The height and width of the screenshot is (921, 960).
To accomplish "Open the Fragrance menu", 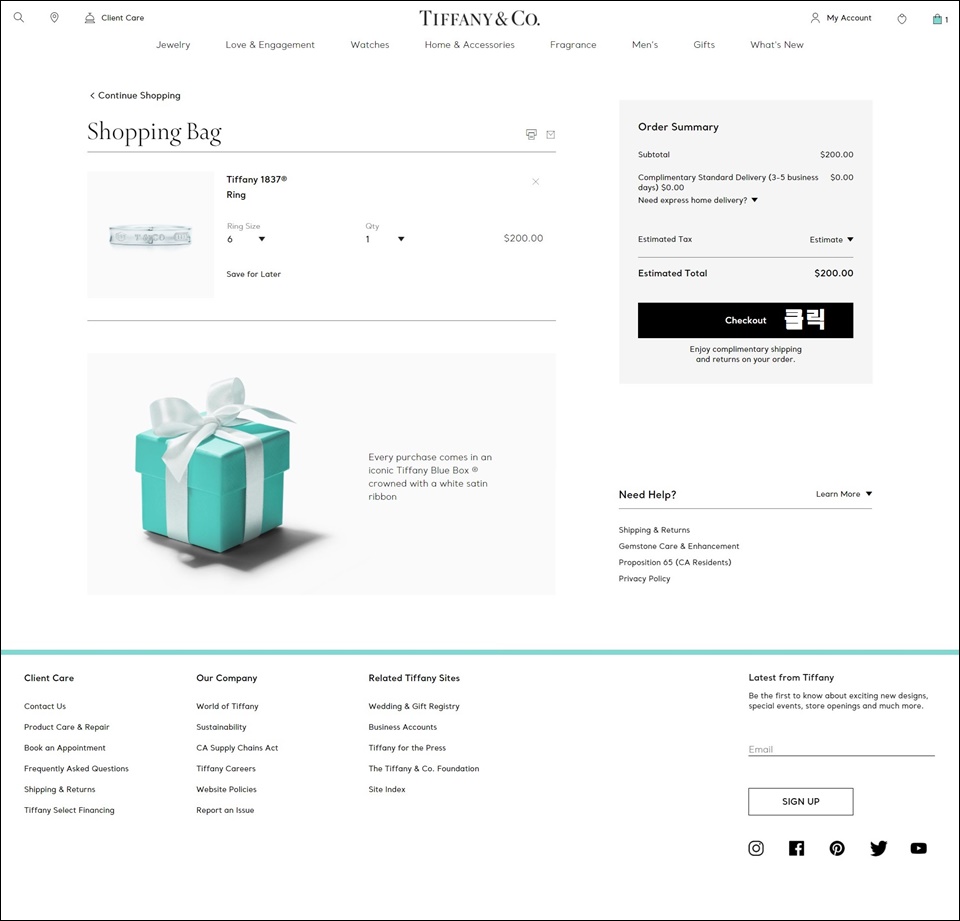I will tap(573, 45).
